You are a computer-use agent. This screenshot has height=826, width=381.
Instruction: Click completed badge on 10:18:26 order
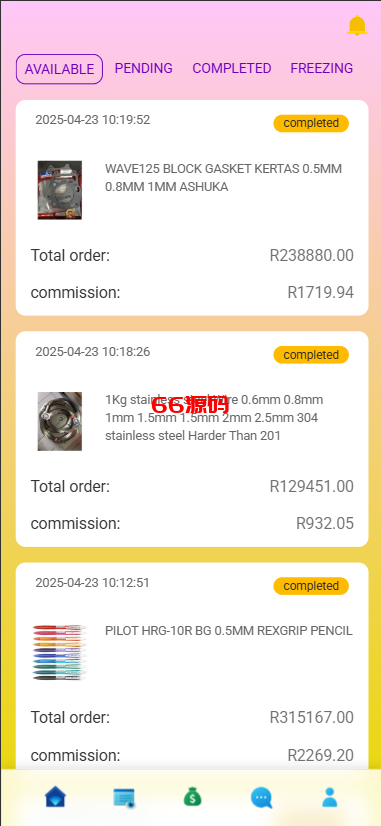coord(311,355)
